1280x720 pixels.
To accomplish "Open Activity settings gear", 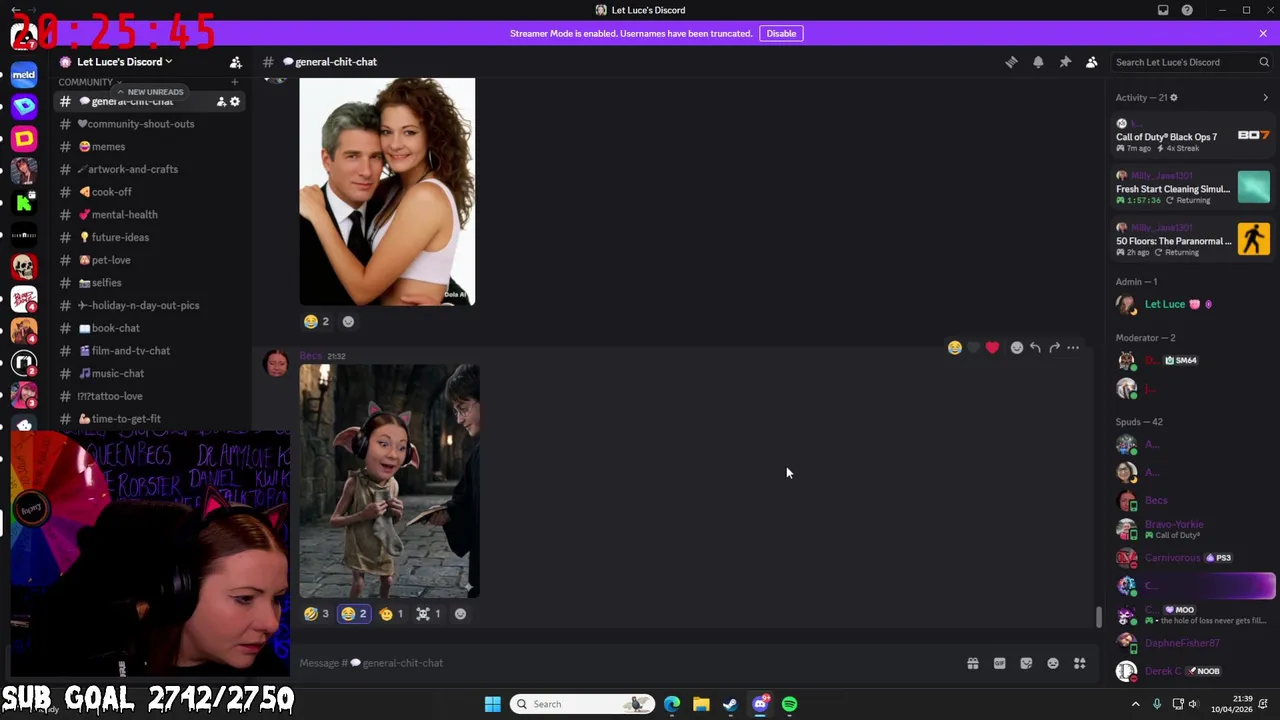I will pyautogui.click(x=1173, y=98).
